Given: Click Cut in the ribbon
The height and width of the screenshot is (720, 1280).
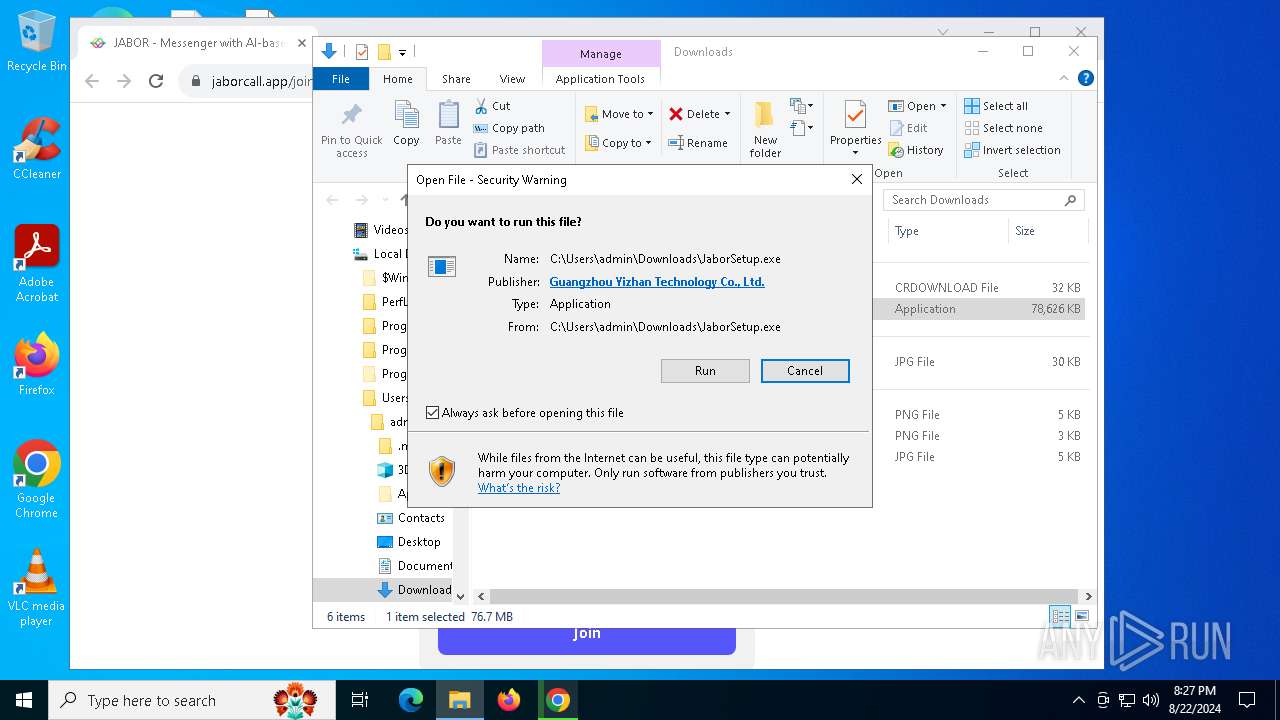Looking at the screenshot, I should [492, 106].
